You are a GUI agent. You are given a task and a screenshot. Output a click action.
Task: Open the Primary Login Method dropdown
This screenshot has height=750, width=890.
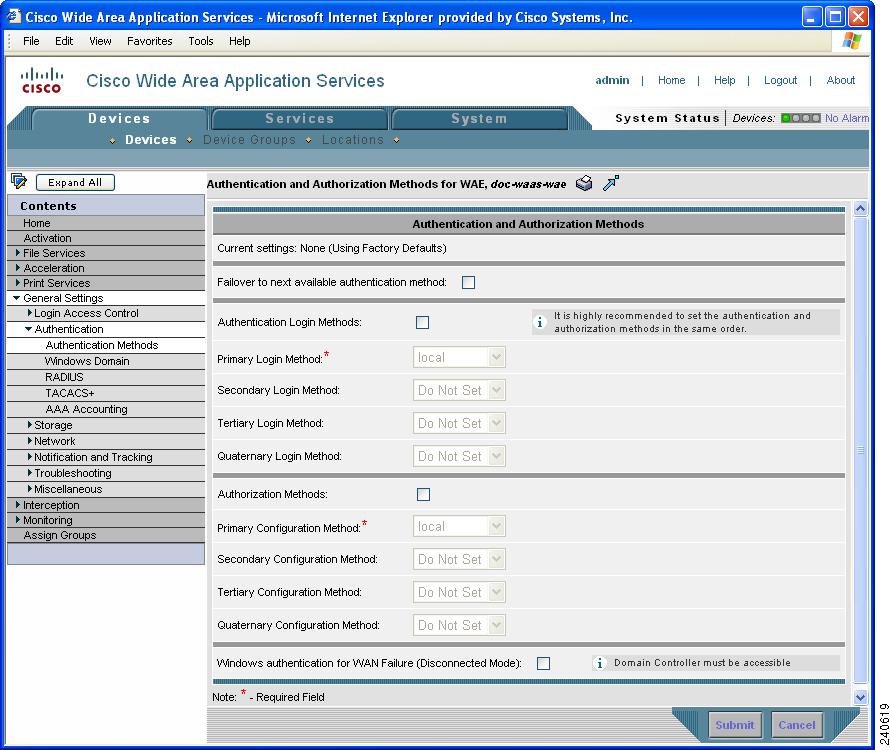click(x=459, y=358)
